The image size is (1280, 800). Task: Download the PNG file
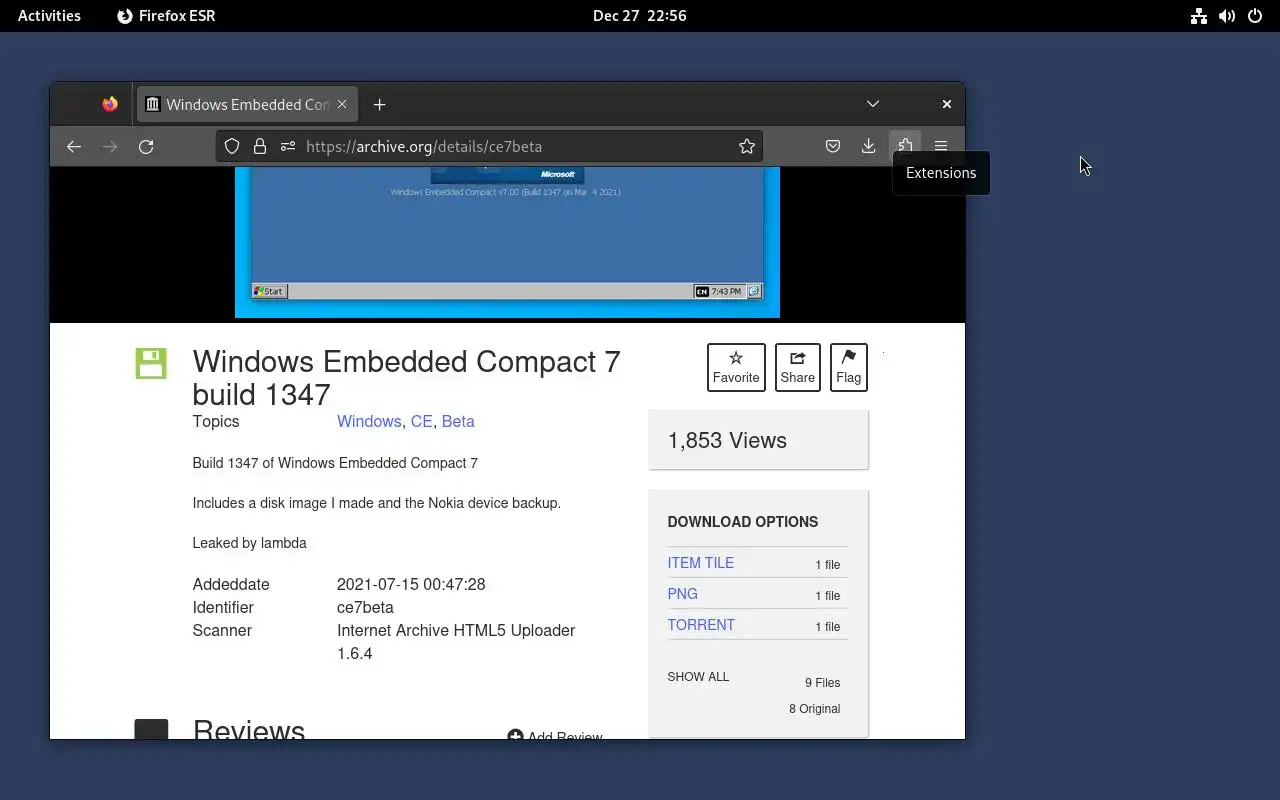click(x=682, y=594)
